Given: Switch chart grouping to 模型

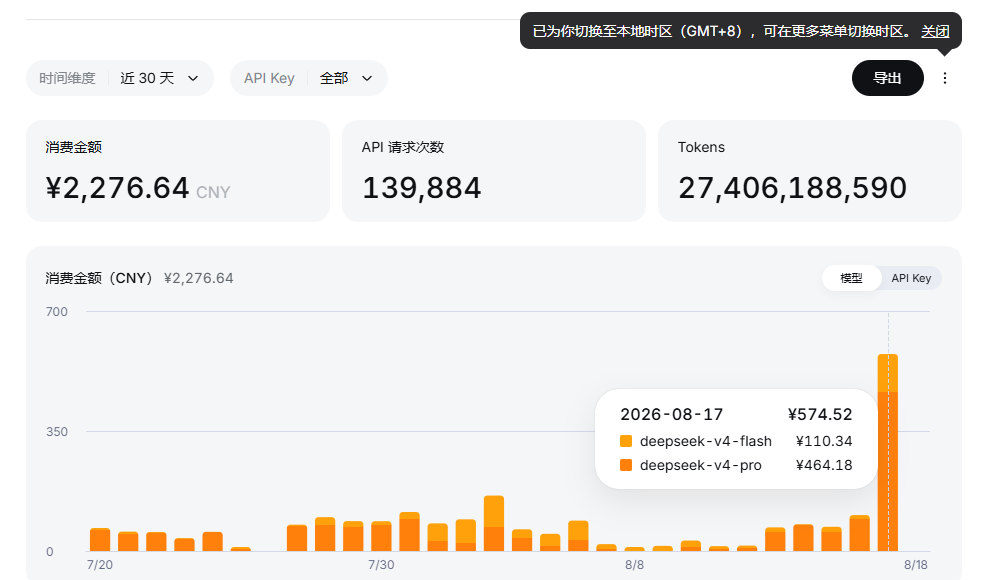Looking at the screenshot, I should [x=851, y=278].
